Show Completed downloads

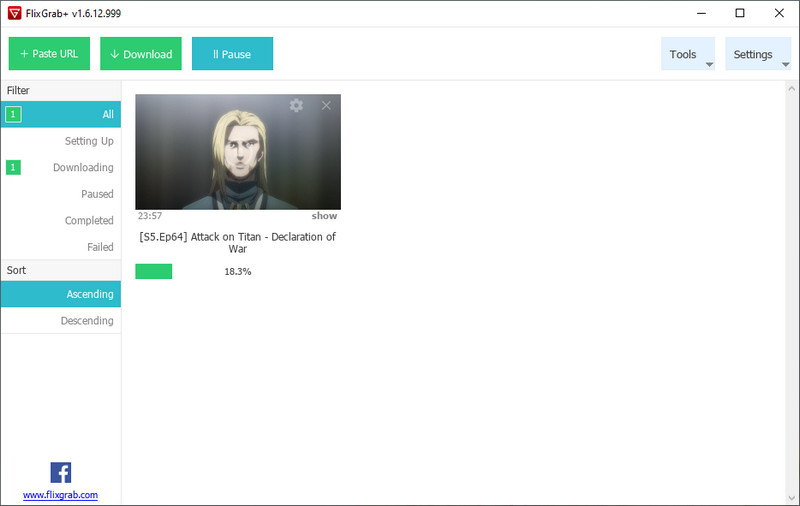(61, 220)
